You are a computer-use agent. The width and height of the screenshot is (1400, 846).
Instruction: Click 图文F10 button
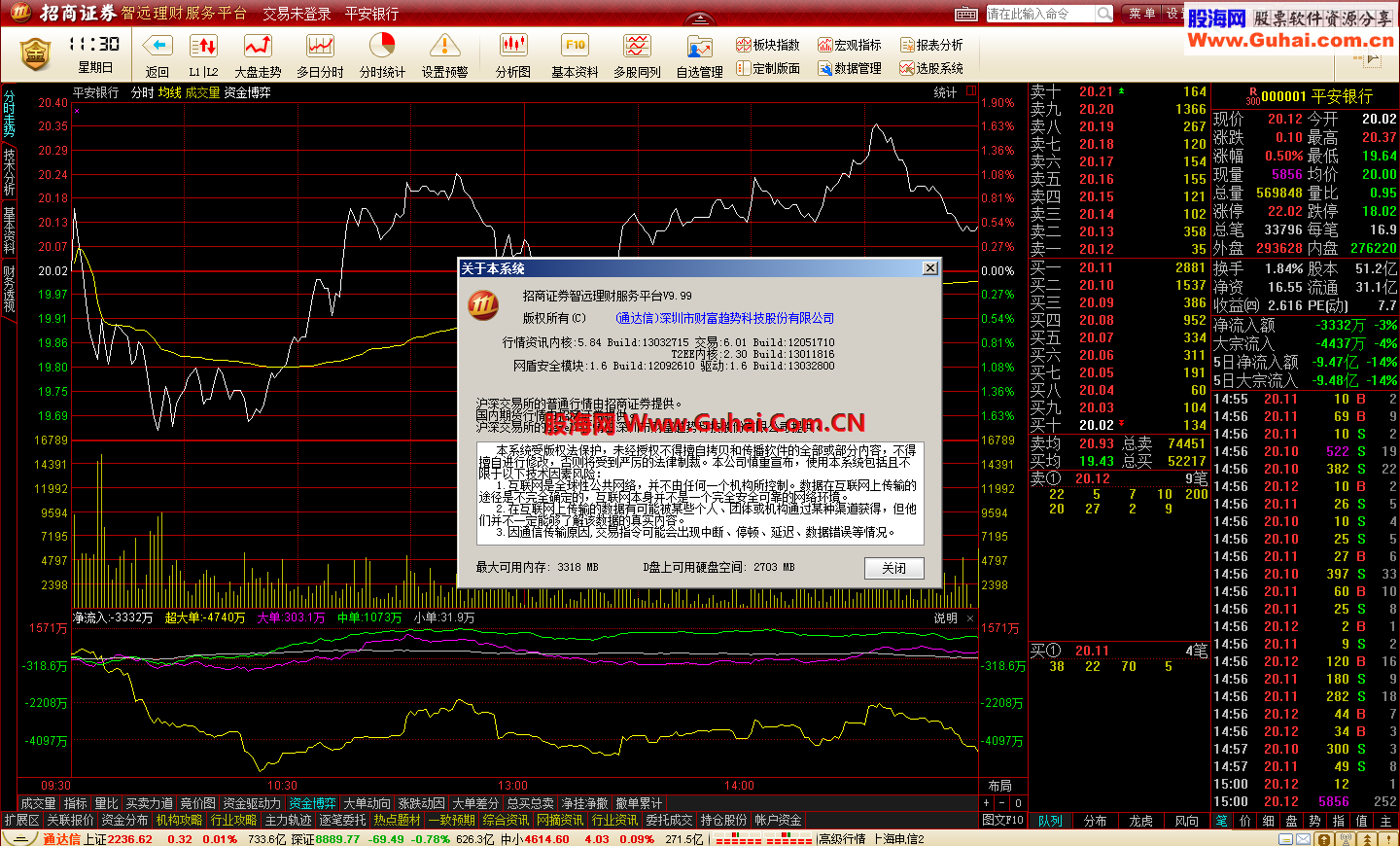[x=1003, y=821]
